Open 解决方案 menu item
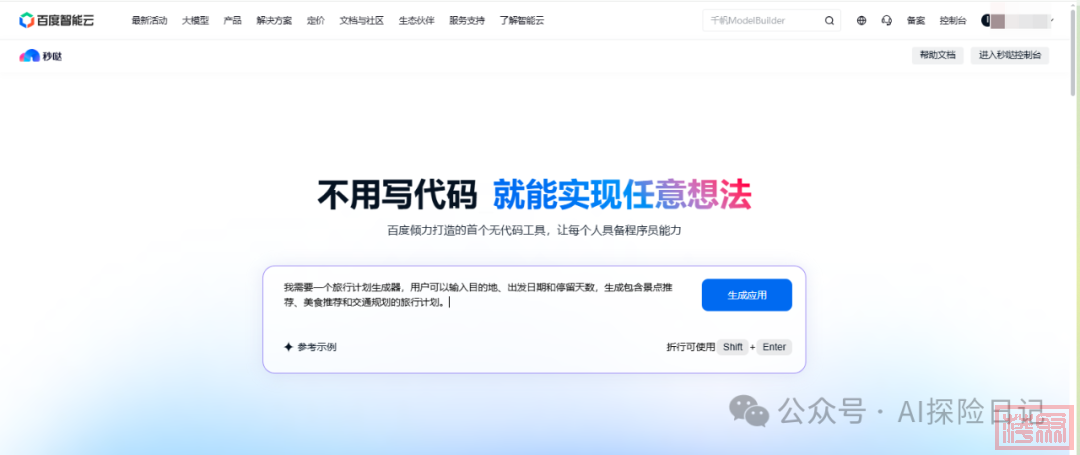This screenshot has width=1080, height=455. point(274,21)
